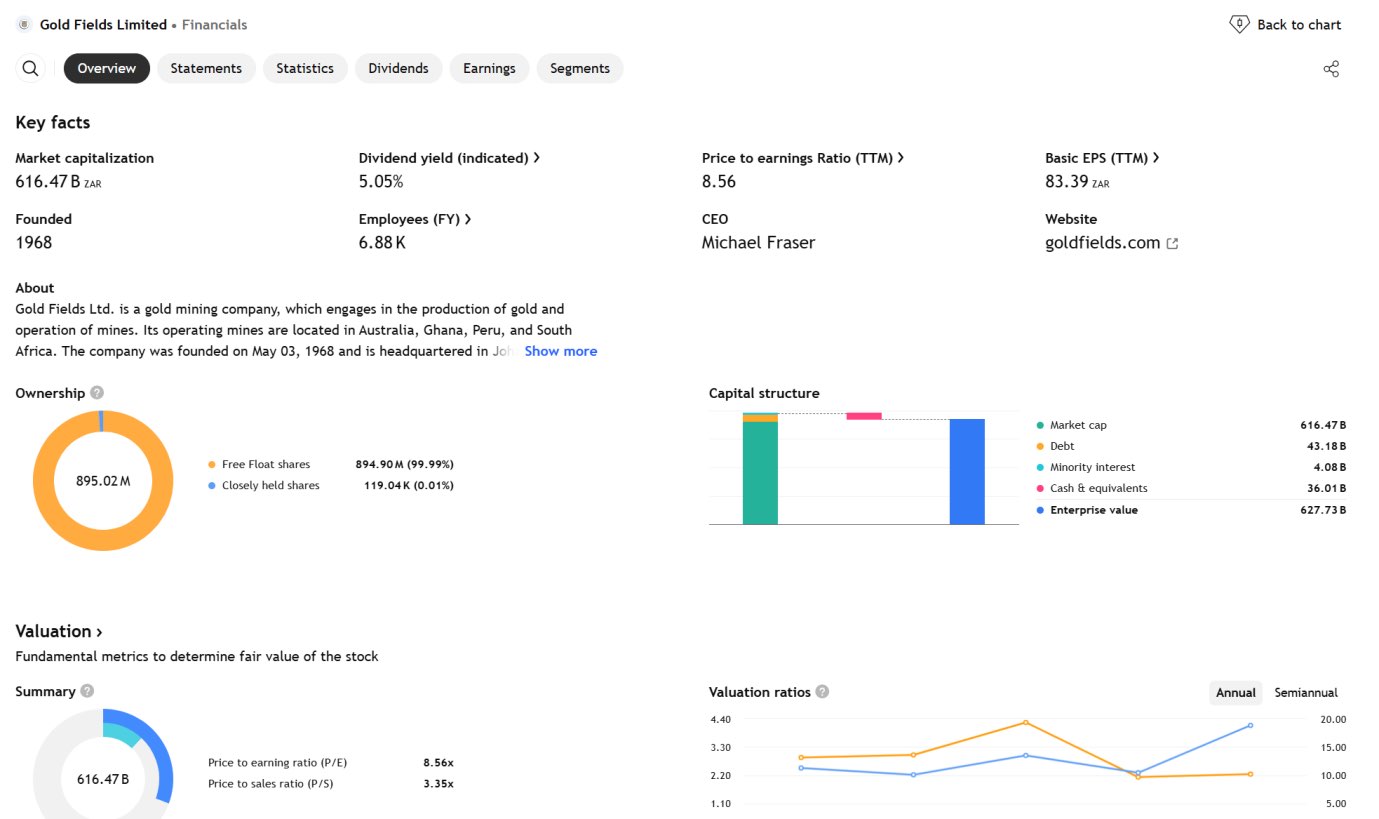The image size is (1379, 819).
Task: Go to the Dividends tab
Action: [x=398, y=68]
